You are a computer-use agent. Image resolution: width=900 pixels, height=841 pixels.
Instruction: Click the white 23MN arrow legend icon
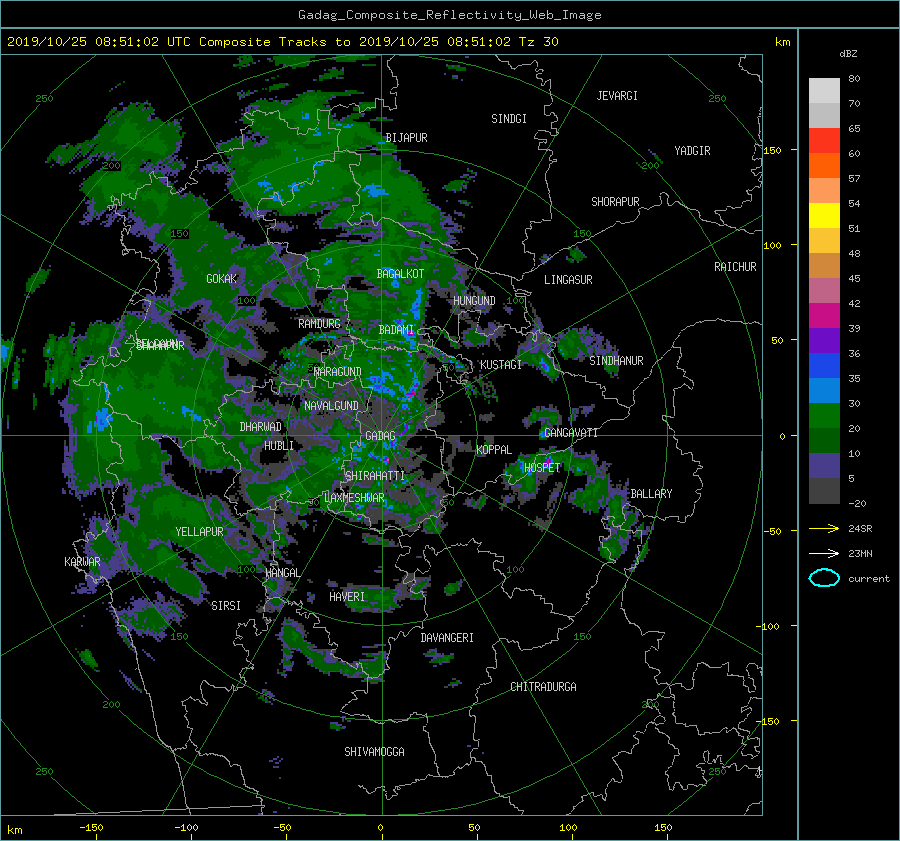[824, 553]
